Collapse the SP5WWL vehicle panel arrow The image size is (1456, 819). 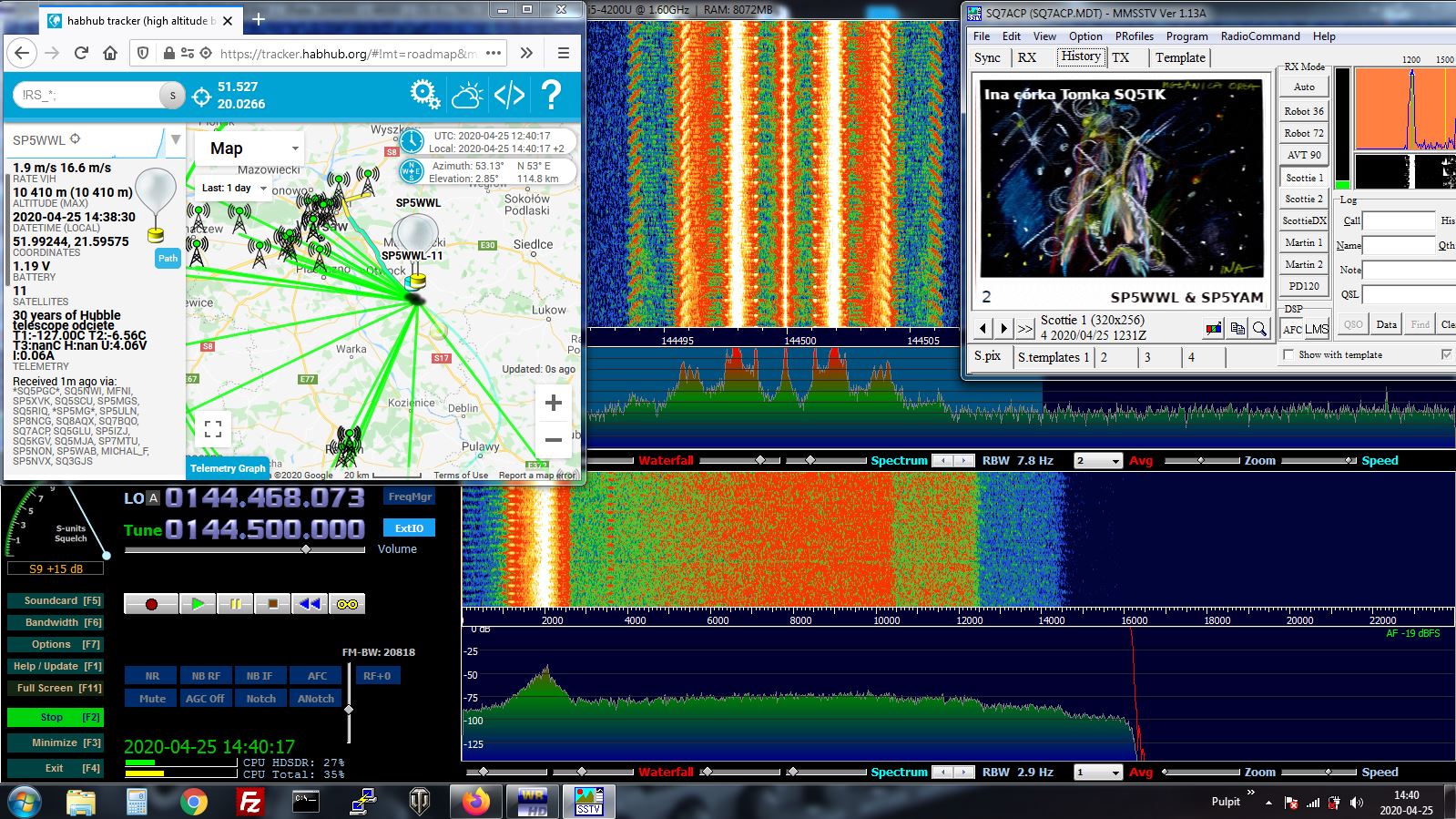[176, 140]
